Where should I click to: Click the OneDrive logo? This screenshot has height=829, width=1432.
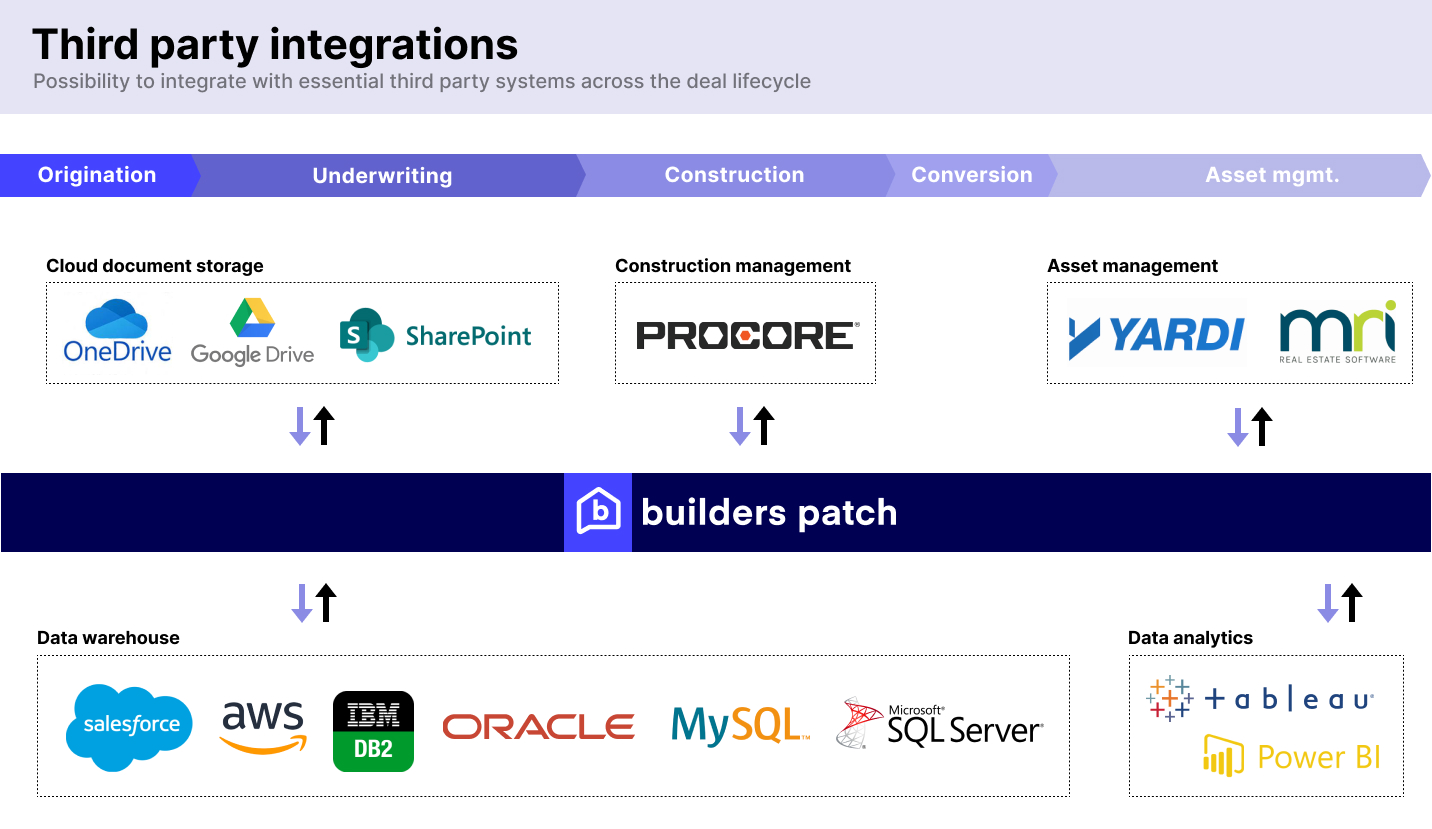117,331
